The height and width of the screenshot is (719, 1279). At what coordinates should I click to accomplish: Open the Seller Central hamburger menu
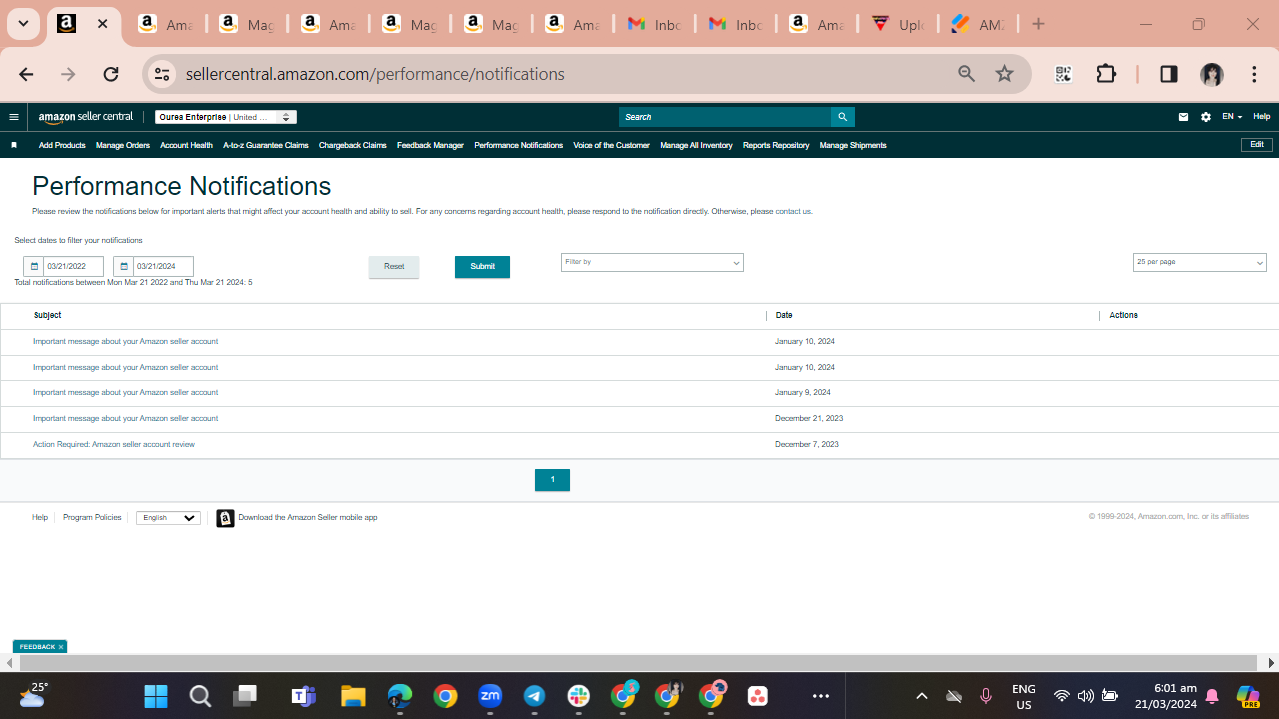pyautogui.click(x=14, y=117)
